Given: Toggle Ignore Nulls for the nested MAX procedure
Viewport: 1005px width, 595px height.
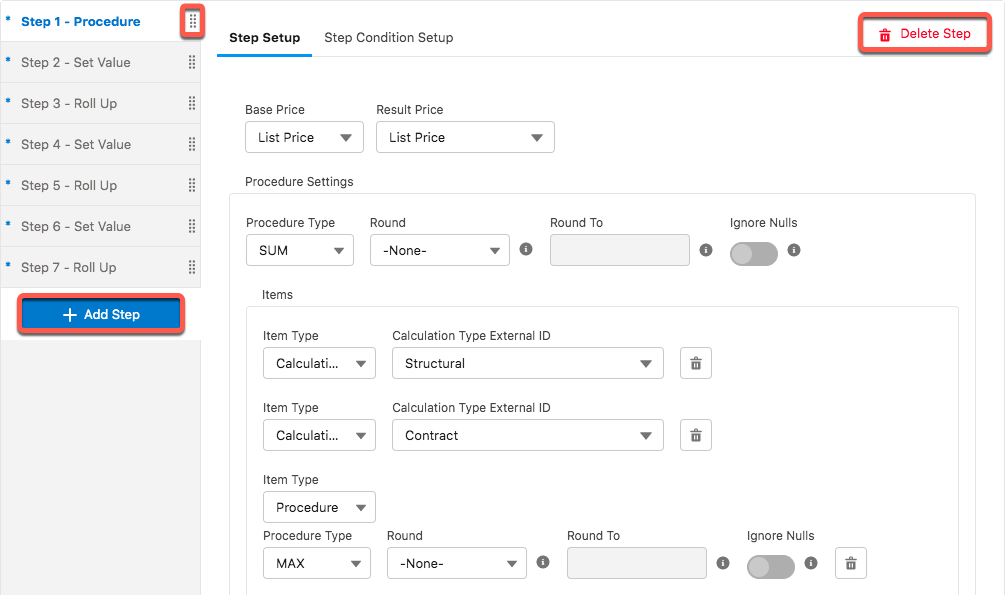Looking at the screenshot, I should tap(770, 567).
